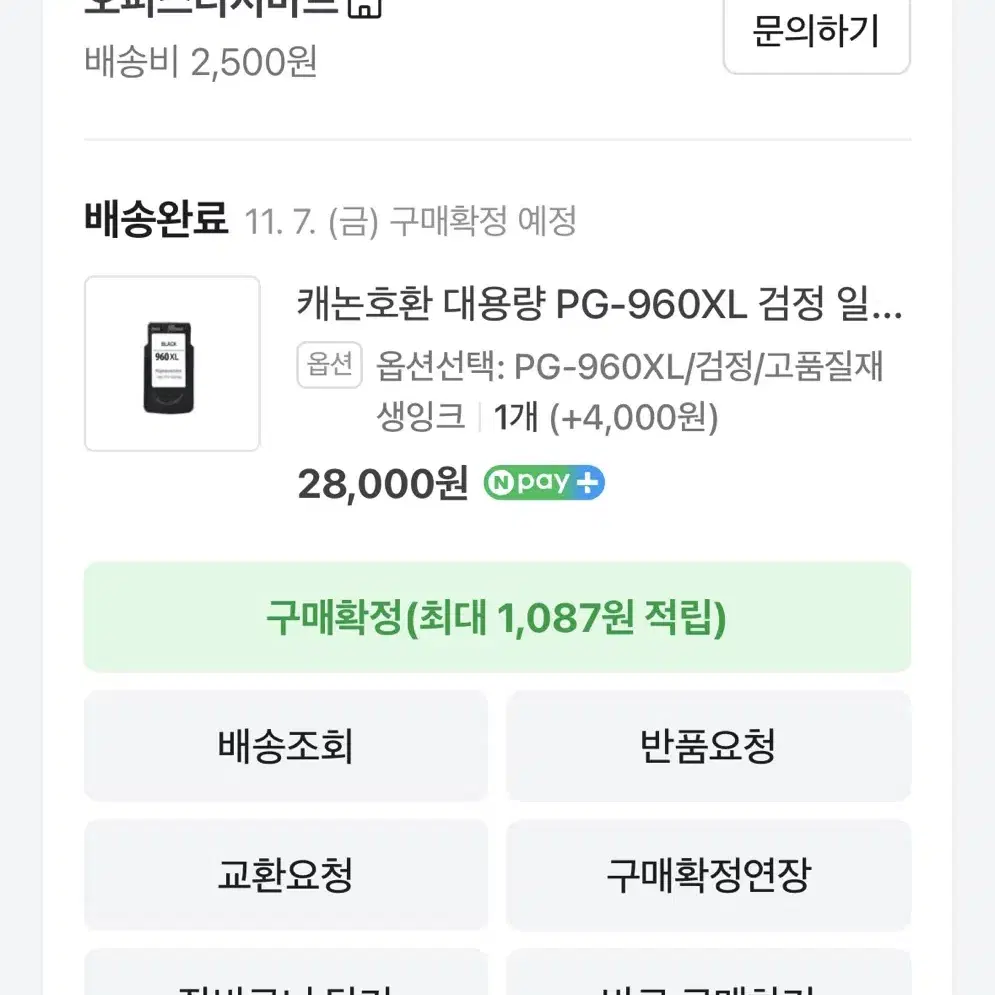
Task: Request a return with 반품요청
Action: 709,747
